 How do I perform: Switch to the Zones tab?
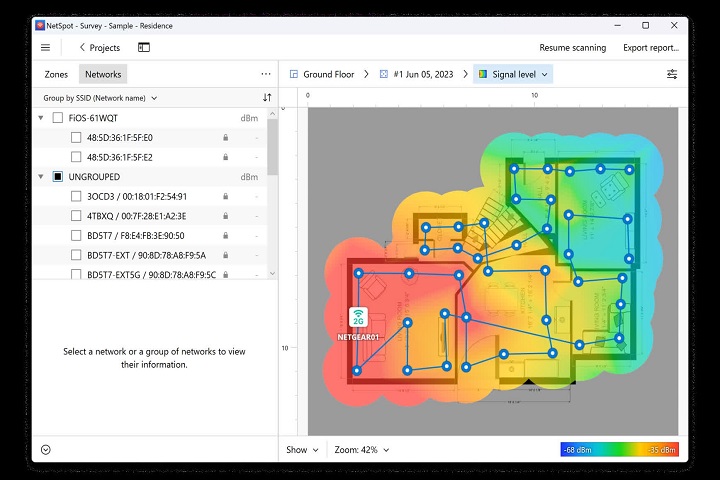click(x=56, y=74)
